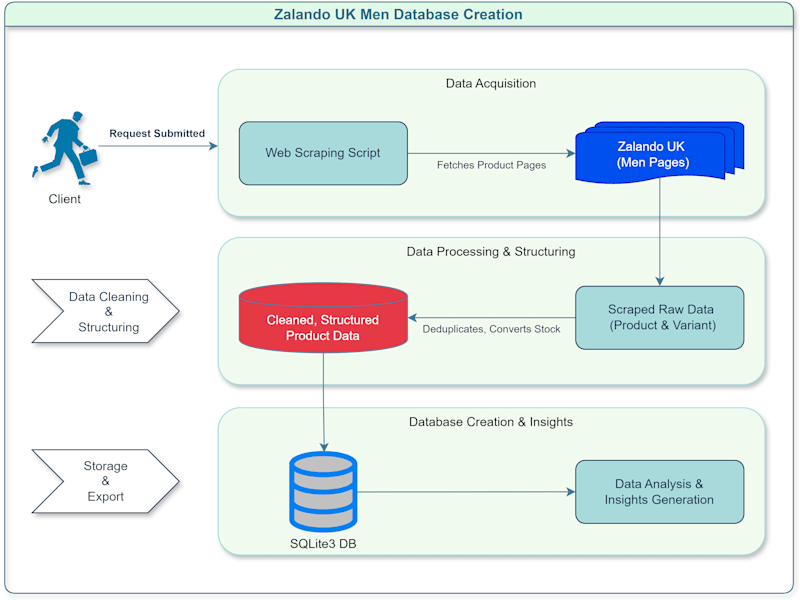This screenshot has height=600, width=800.
Task: Select the Scraped Raw Data box
Action: (x=660, y=317)
